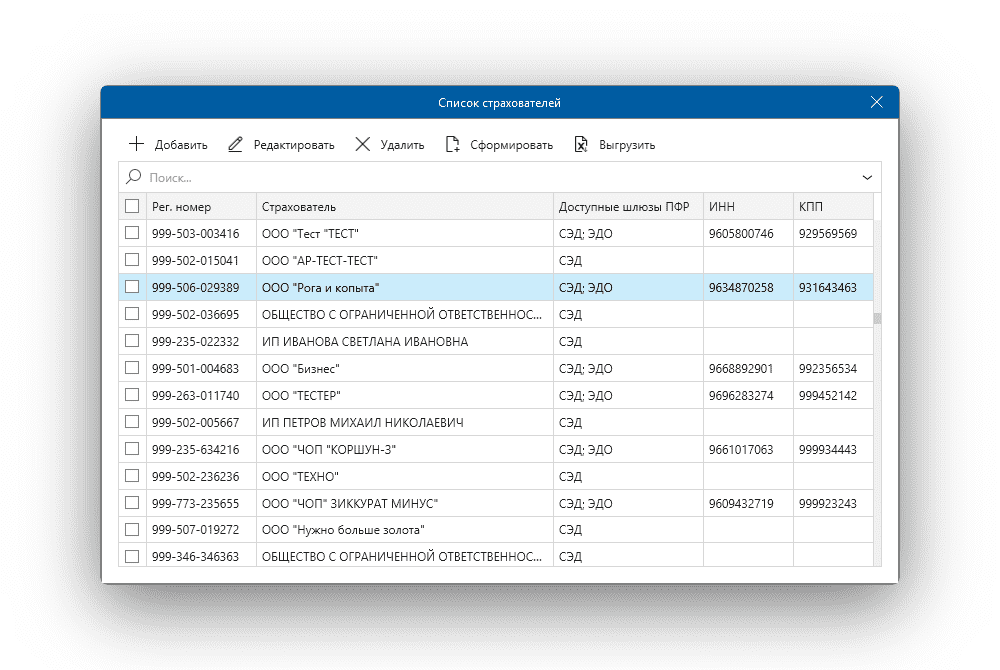Click the vertical scrollbar thumb
This screenshot has width=1000, height=670.
click(878, 318)
